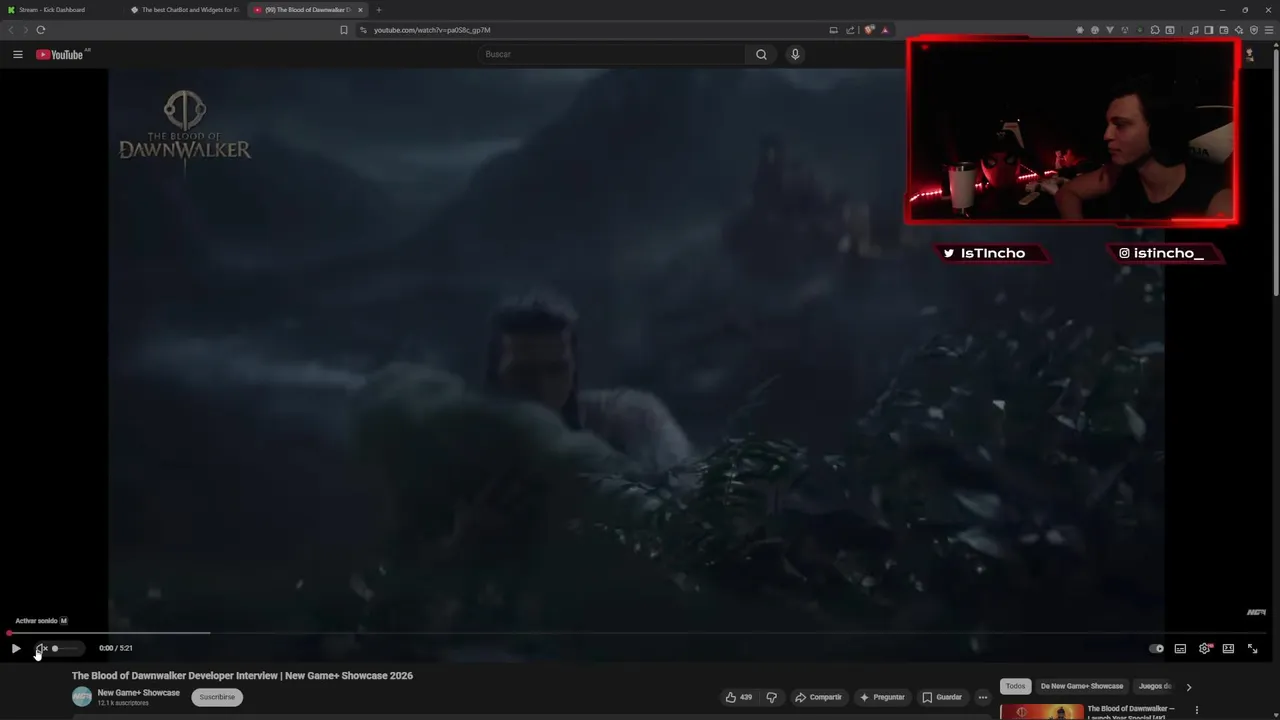Save video with Guardar button

point(942,697)
